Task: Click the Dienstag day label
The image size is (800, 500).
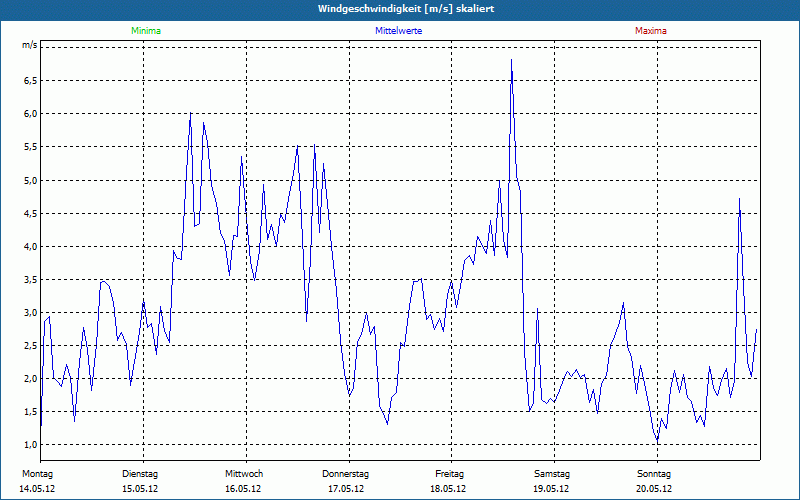Action: [140, 474]
